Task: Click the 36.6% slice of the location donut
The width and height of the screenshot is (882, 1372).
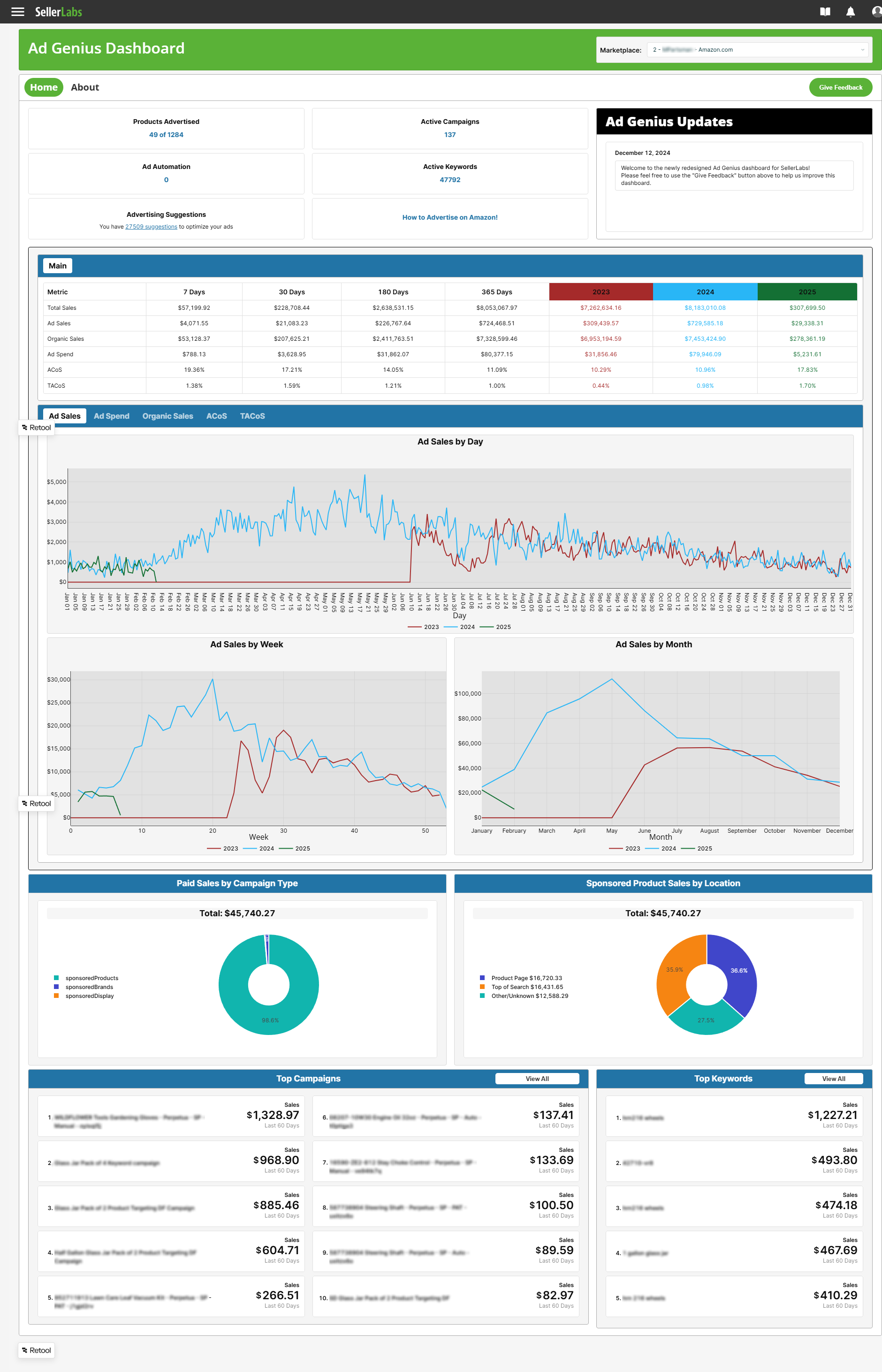Action: (x=739, y=970)
